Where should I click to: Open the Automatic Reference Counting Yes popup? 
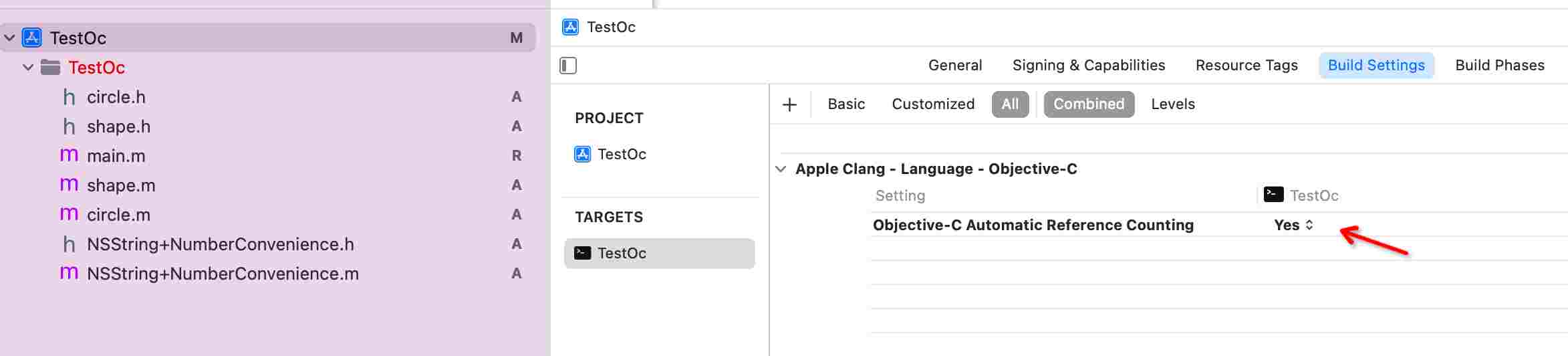click(1294, 226)
